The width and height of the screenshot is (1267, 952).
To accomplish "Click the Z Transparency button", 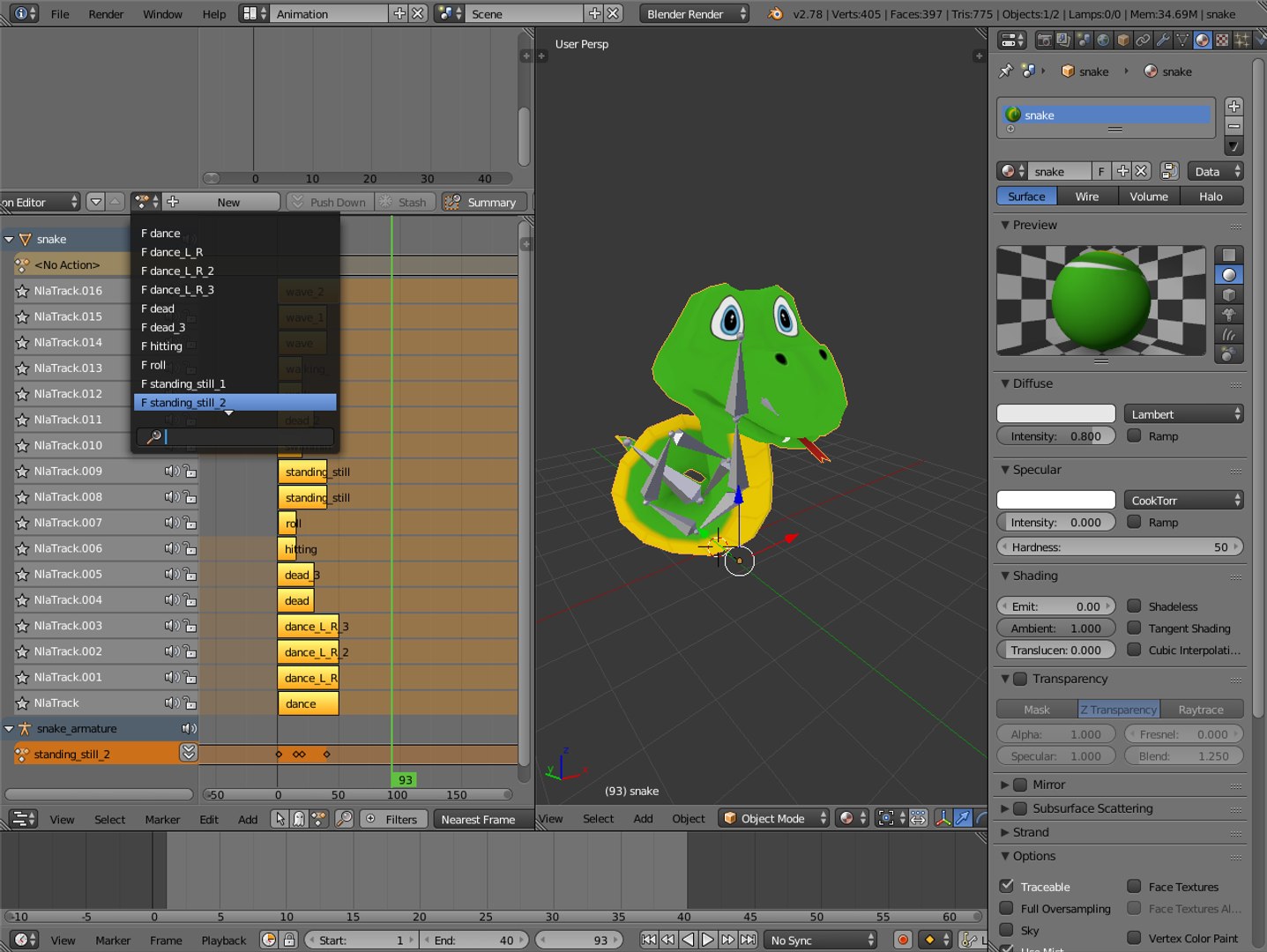I will click(1118, 710).
